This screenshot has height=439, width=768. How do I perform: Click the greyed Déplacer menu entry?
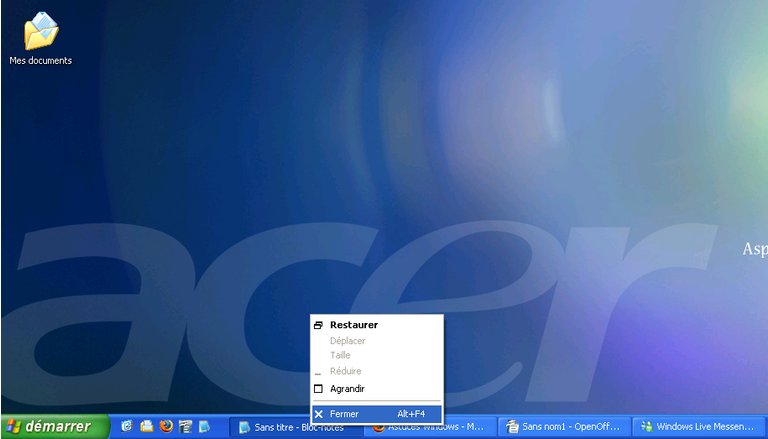coord(377,341)
